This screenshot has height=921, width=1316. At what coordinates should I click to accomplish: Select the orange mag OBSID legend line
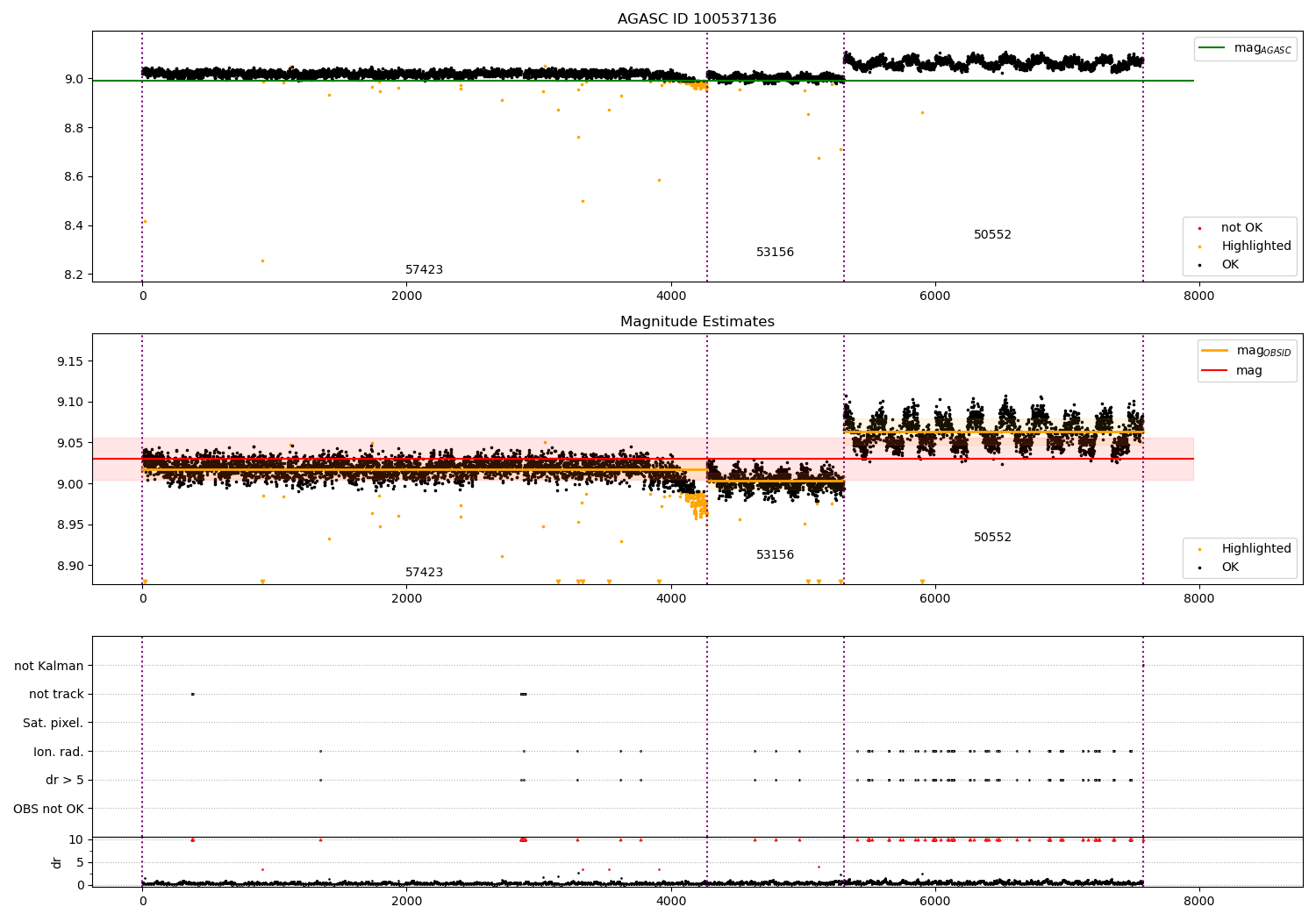tap(1215, 350)
